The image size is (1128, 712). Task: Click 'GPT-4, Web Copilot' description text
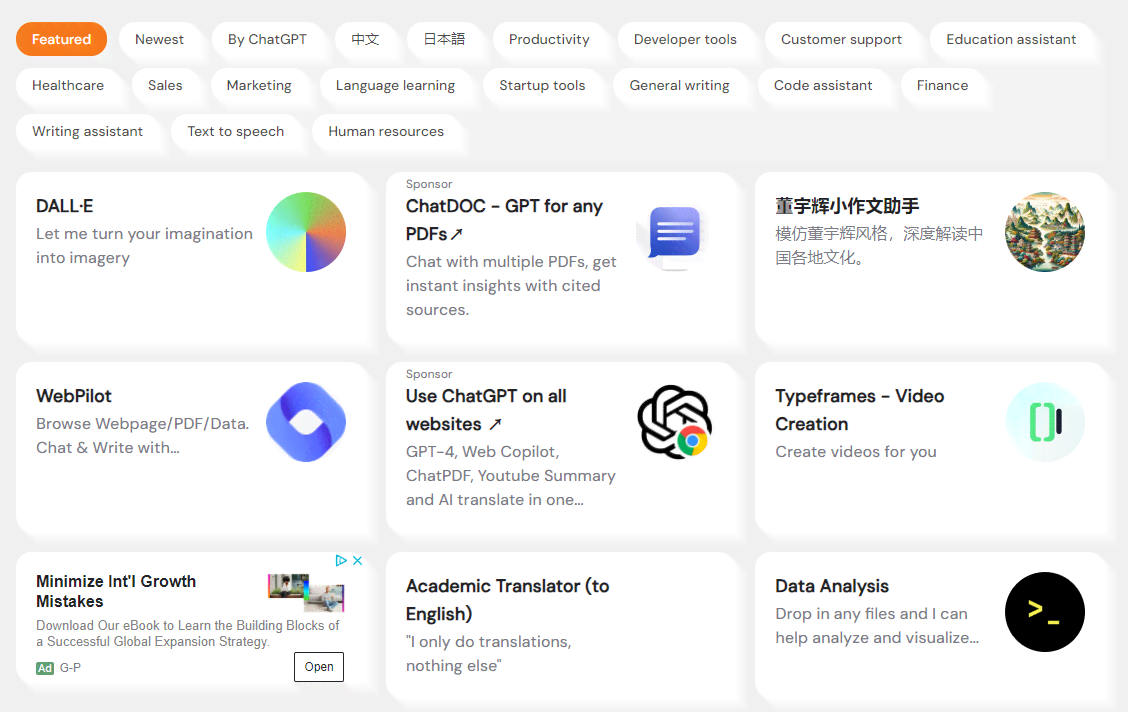click(510, 475)
